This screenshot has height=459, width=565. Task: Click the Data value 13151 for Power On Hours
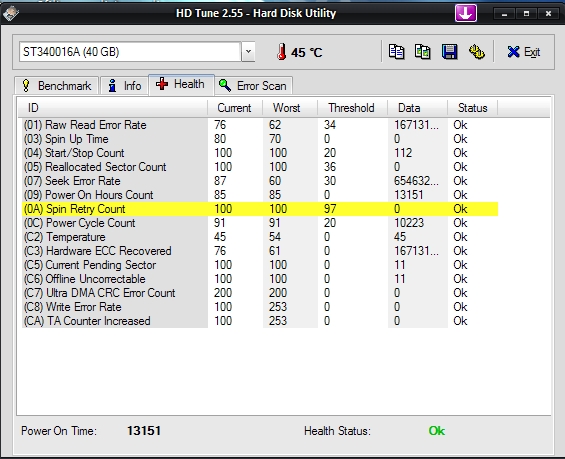(408, 195)
